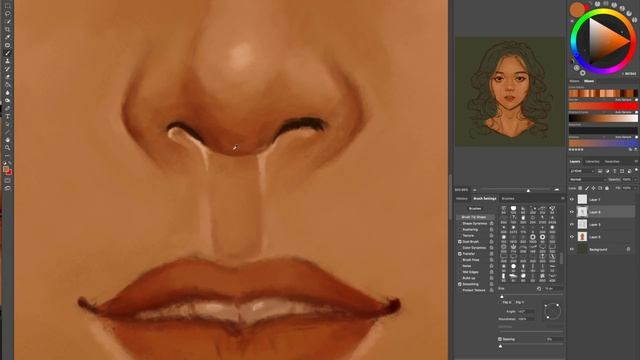
Task: Click the navigator zoom-out icon
Action: click(474, 190)
